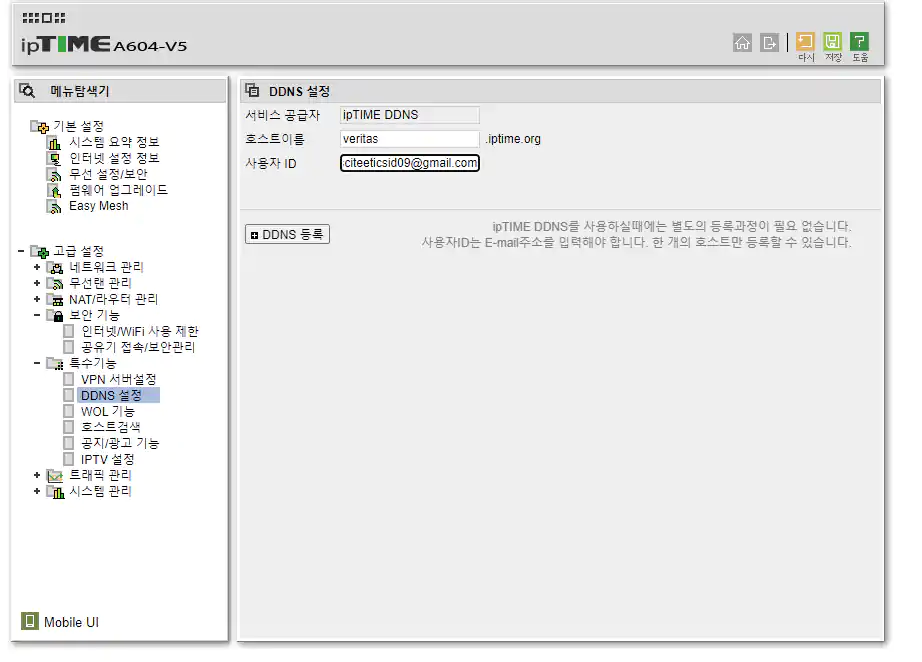922x662 pixels.
Task: Click the 호스트이름 field containing veritas
Action: pos(409,139)
